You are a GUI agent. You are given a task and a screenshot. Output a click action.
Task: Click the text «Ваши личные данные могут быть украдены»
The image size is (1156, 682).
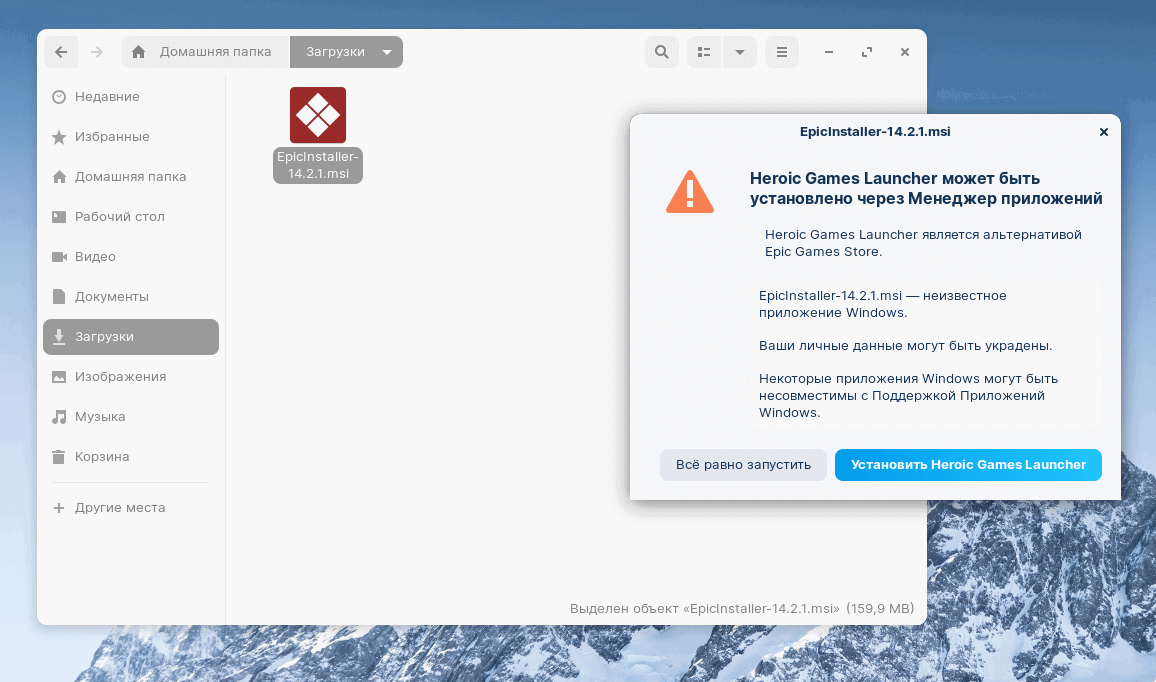905,346
